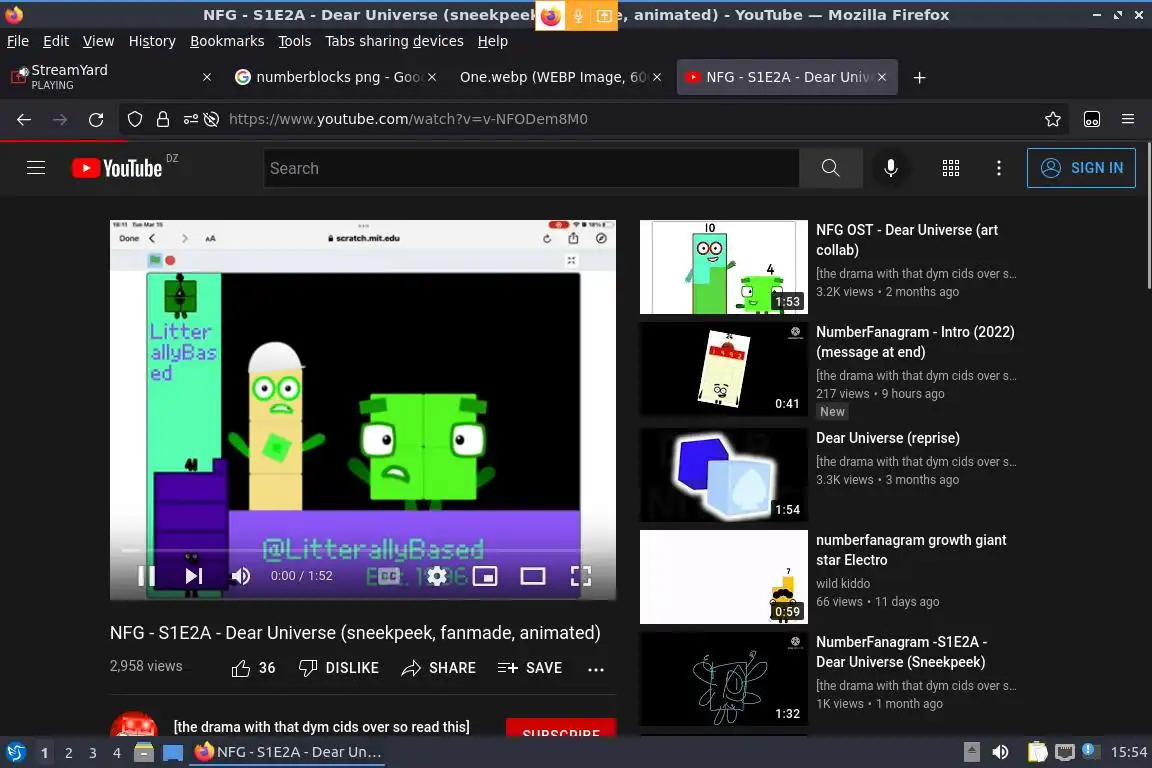This screenshot has height=768, width=1152.
Task: Start voice search with microphone icon
Action: (890, 168)
